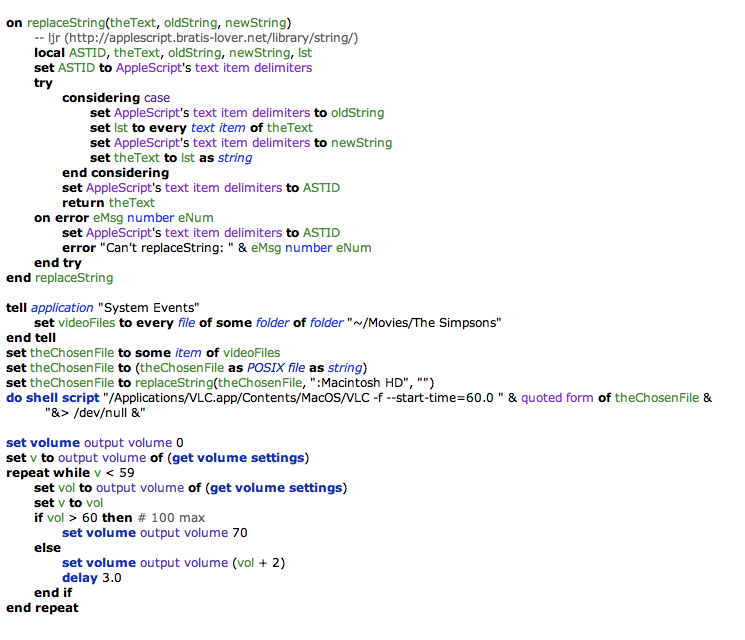Click the line containing 'as POSIX file as string'
This screenshot has width=745, height=640.
pos(186,368)
